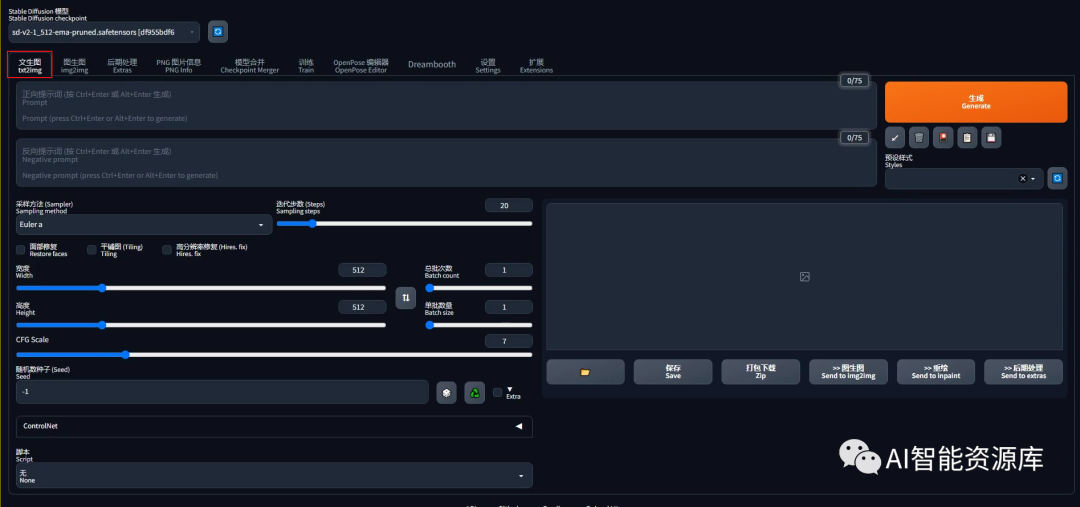Toggle the Extra seed checkbox

click(497, 393)
